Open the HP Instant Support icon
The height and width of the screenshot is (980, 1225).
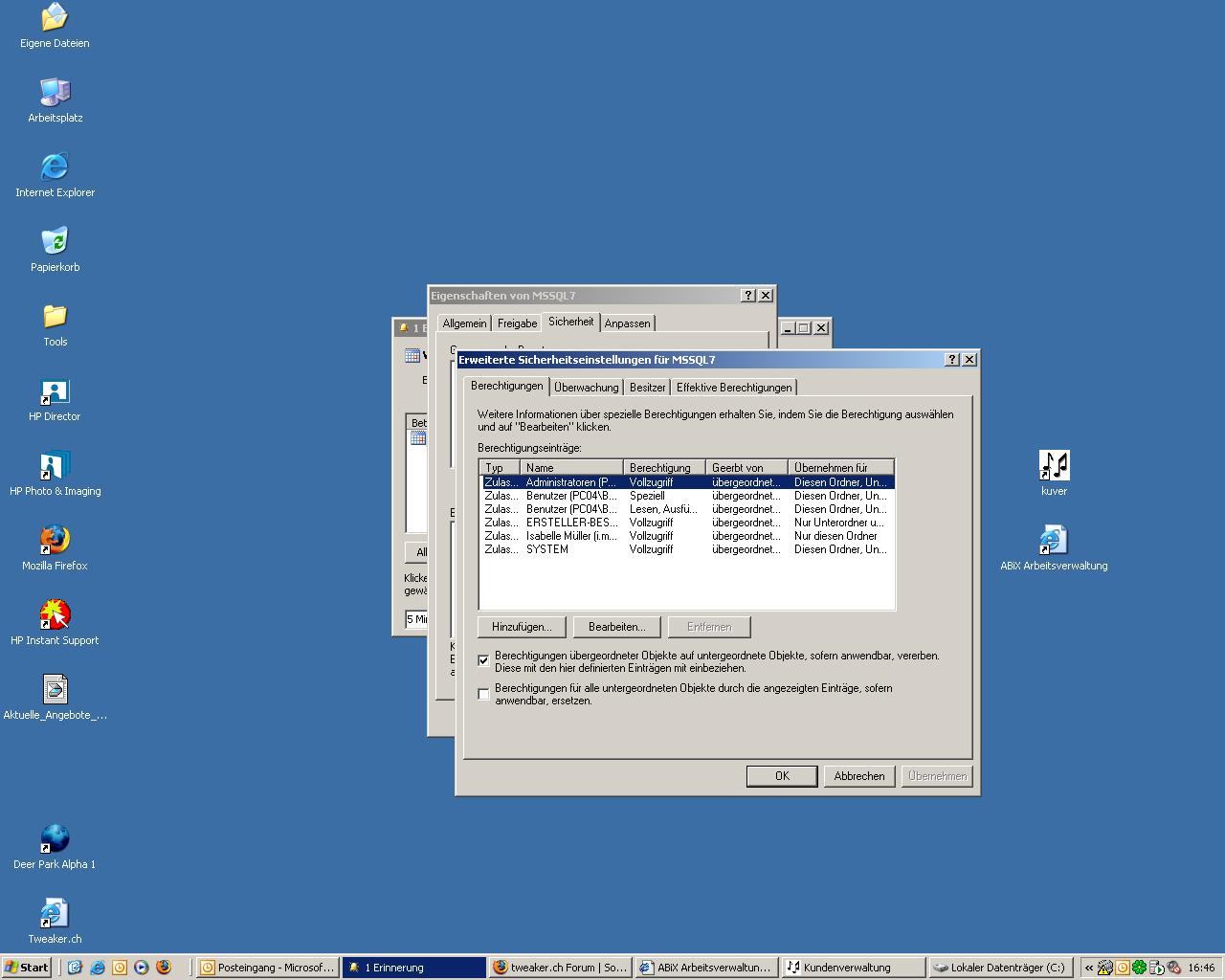[55, 615]
